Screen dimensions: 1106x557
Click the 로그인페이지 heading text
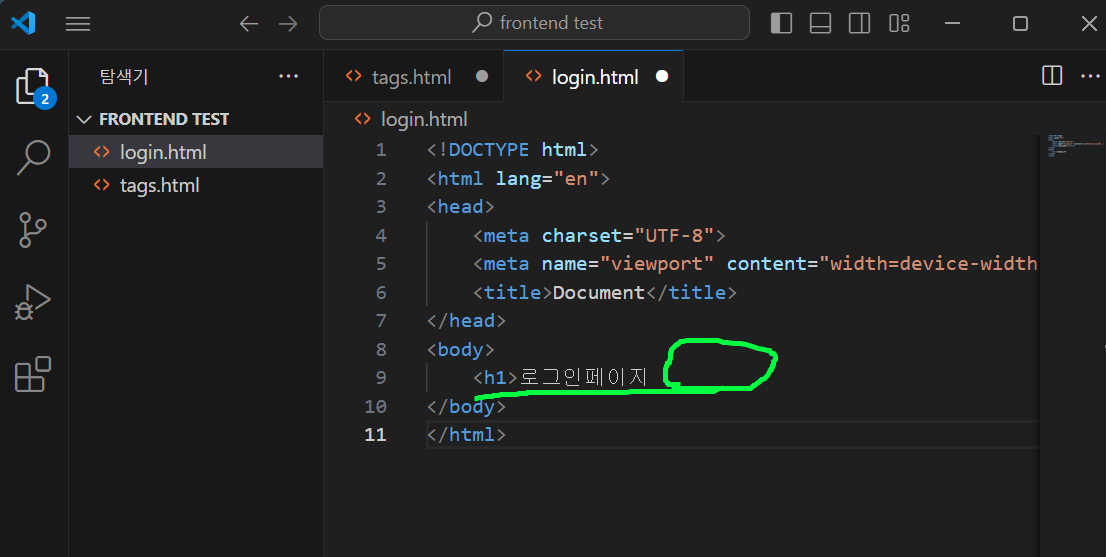click(583, 377)
